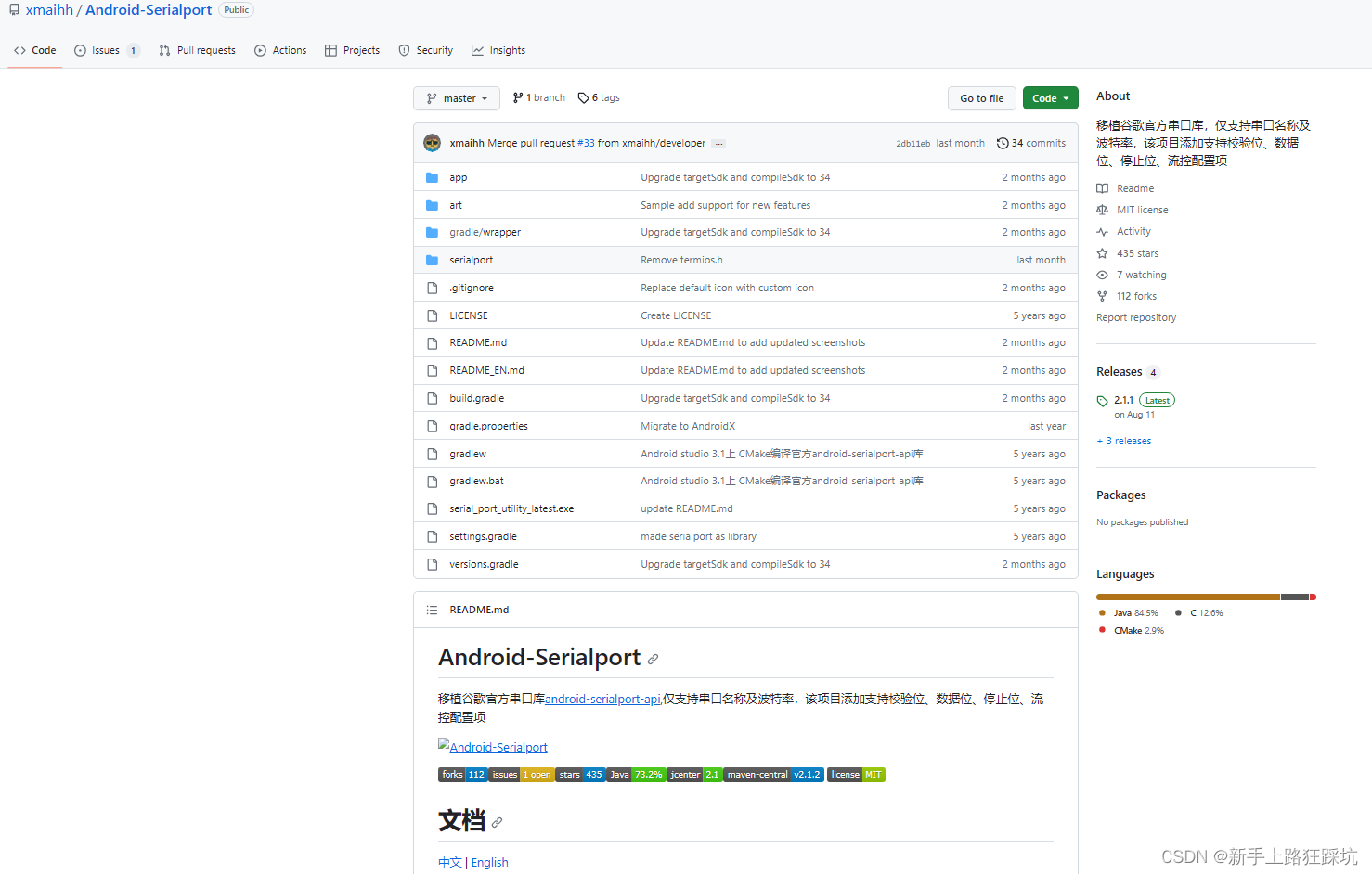Viewport: 1372px width, 874px height.
Task: Click the gradle/wrapper folder icon
Action: tap(432, 232)
